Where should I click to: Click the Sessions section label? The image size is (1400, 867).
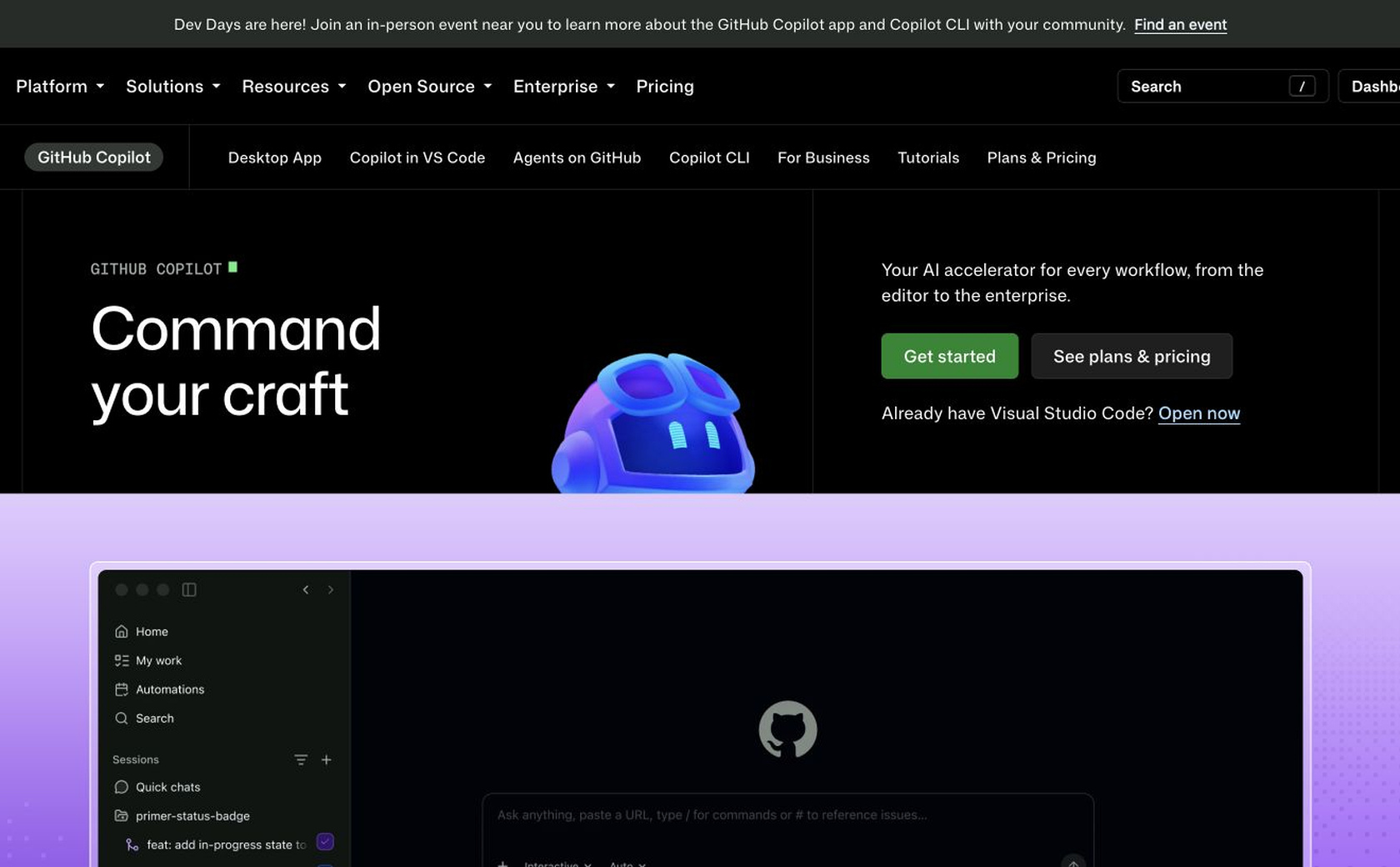pyautogui.click(x=136, y=759)
